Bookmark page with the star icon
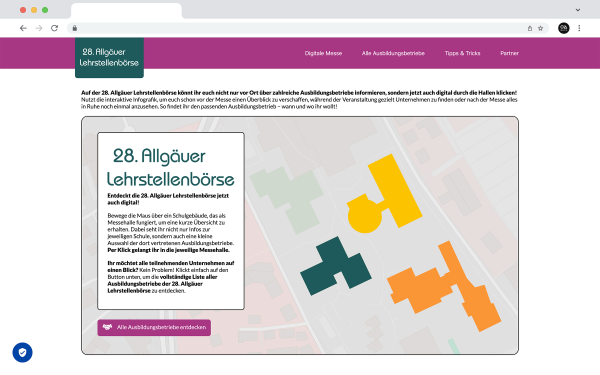 click(540, 28)
